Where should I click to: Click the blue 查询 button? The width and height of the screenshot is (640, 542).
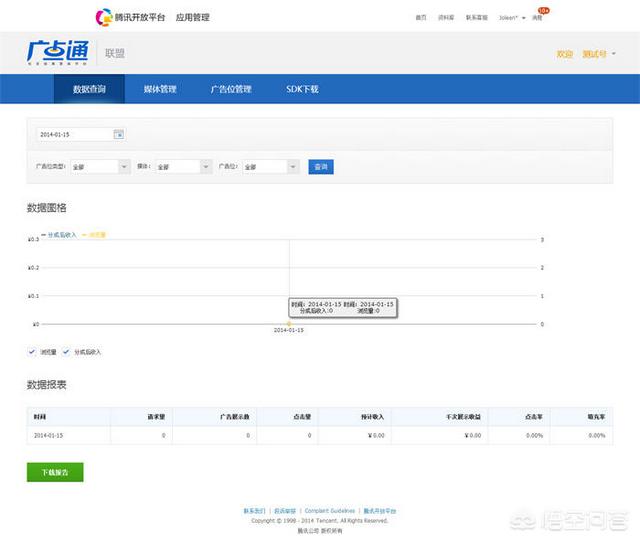(x=320, y=167)
